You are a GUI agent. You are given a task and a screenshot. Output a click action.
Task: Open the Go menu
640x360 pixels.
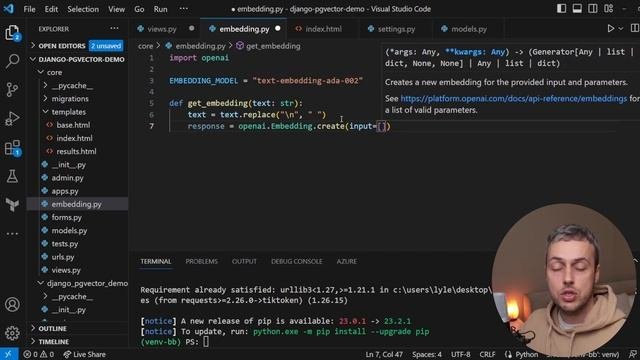[139, 9]
